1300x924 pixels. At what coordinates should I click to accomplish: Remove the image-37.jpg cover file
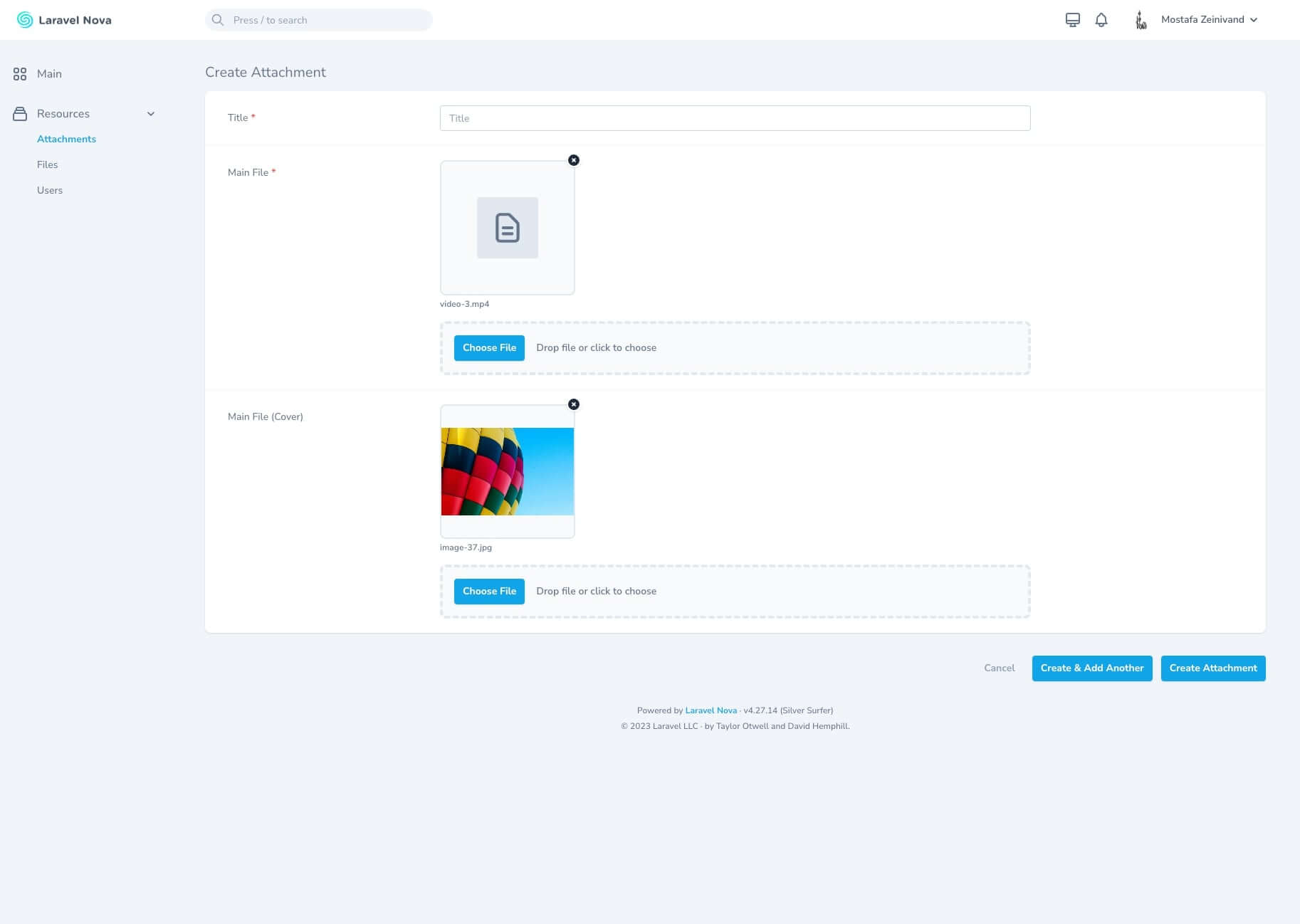pyautogui.click(x=574, y=404)
